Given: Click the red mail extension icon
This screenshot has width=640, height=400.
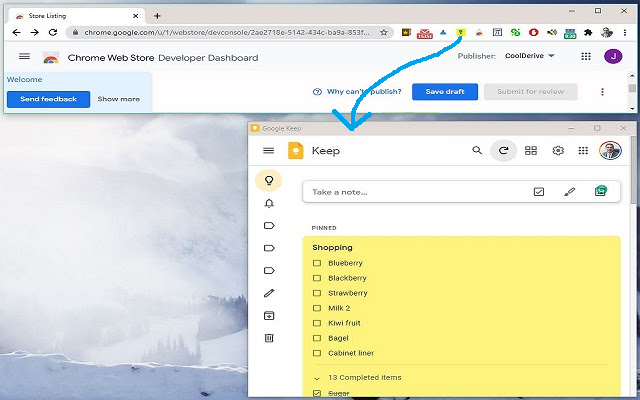Looking at the screenshot, I should tap(424, 33).
